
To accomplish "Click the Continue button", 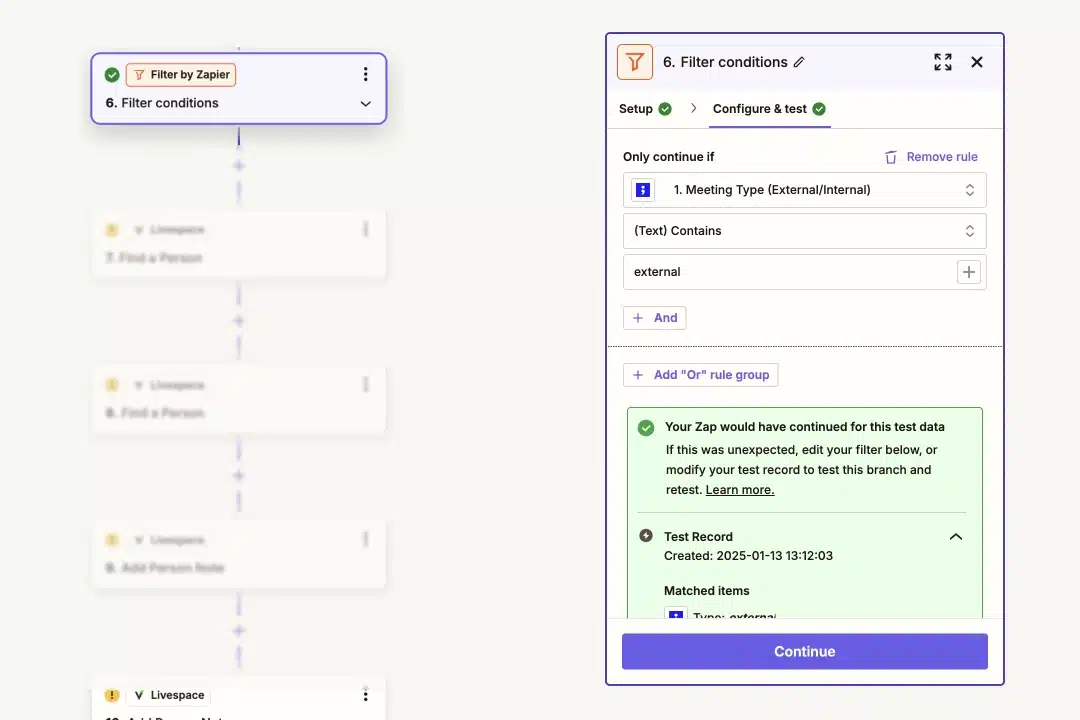I will pos(804,651).
